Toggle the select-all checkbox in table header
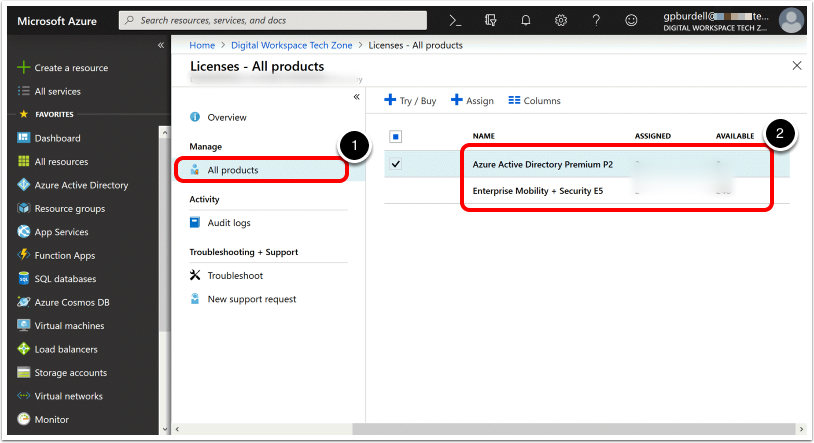814x443 pixels. 396,136
